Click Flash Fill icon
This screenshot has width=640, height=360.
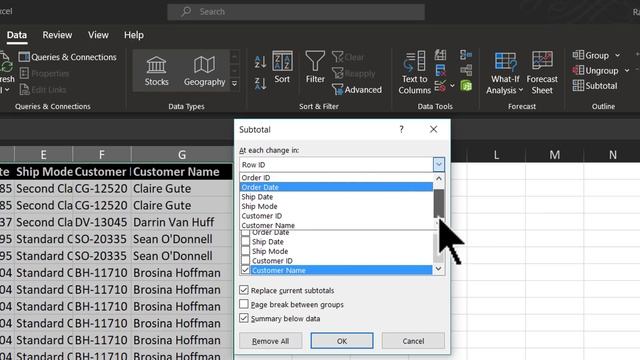(x=440, y=55)
